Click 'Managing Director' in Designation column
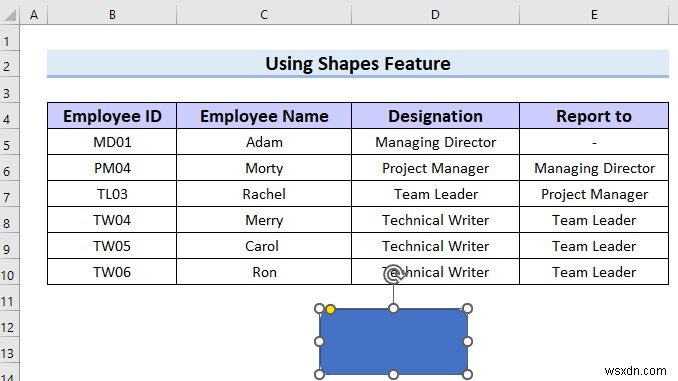The height and width of the screenshot is (381, 678). pos(435,142)
